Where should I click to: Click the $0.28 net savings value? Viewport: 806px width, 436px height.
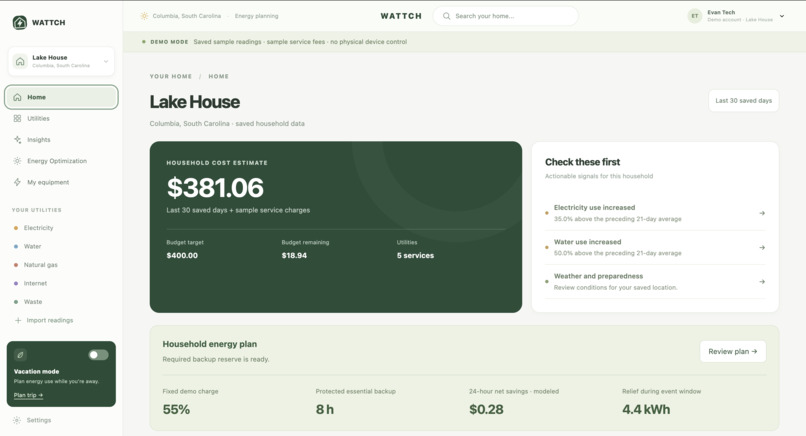coord(486,409)
